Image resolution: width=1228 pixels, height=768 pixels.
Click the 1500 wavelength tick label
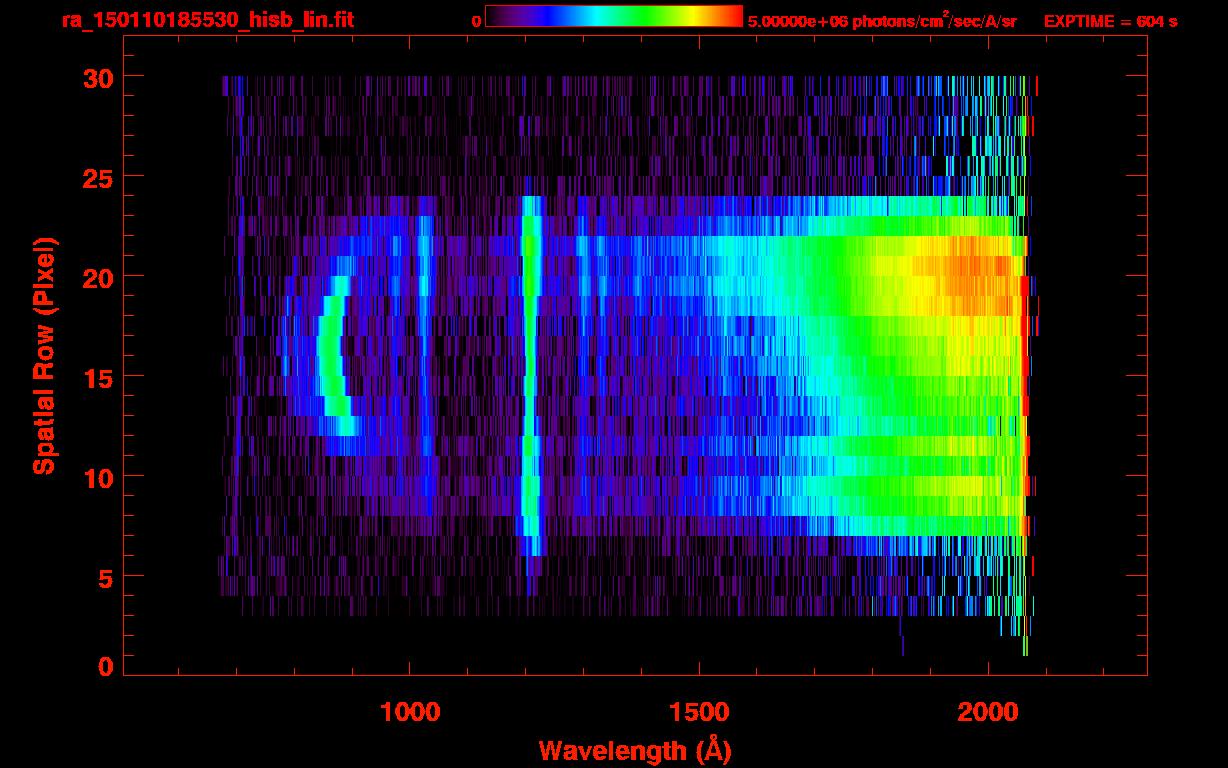tap(699, 712)
